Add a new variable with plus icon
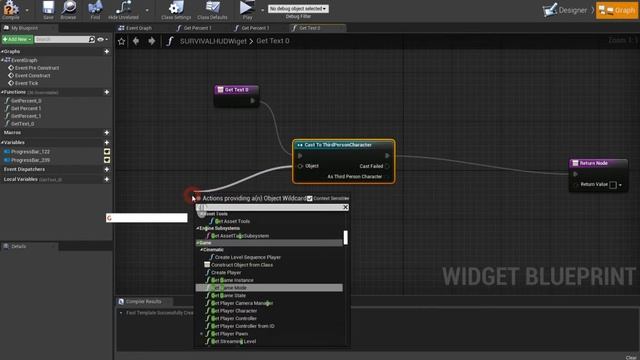This screenshot has height=360, width=640. point(107,142)
